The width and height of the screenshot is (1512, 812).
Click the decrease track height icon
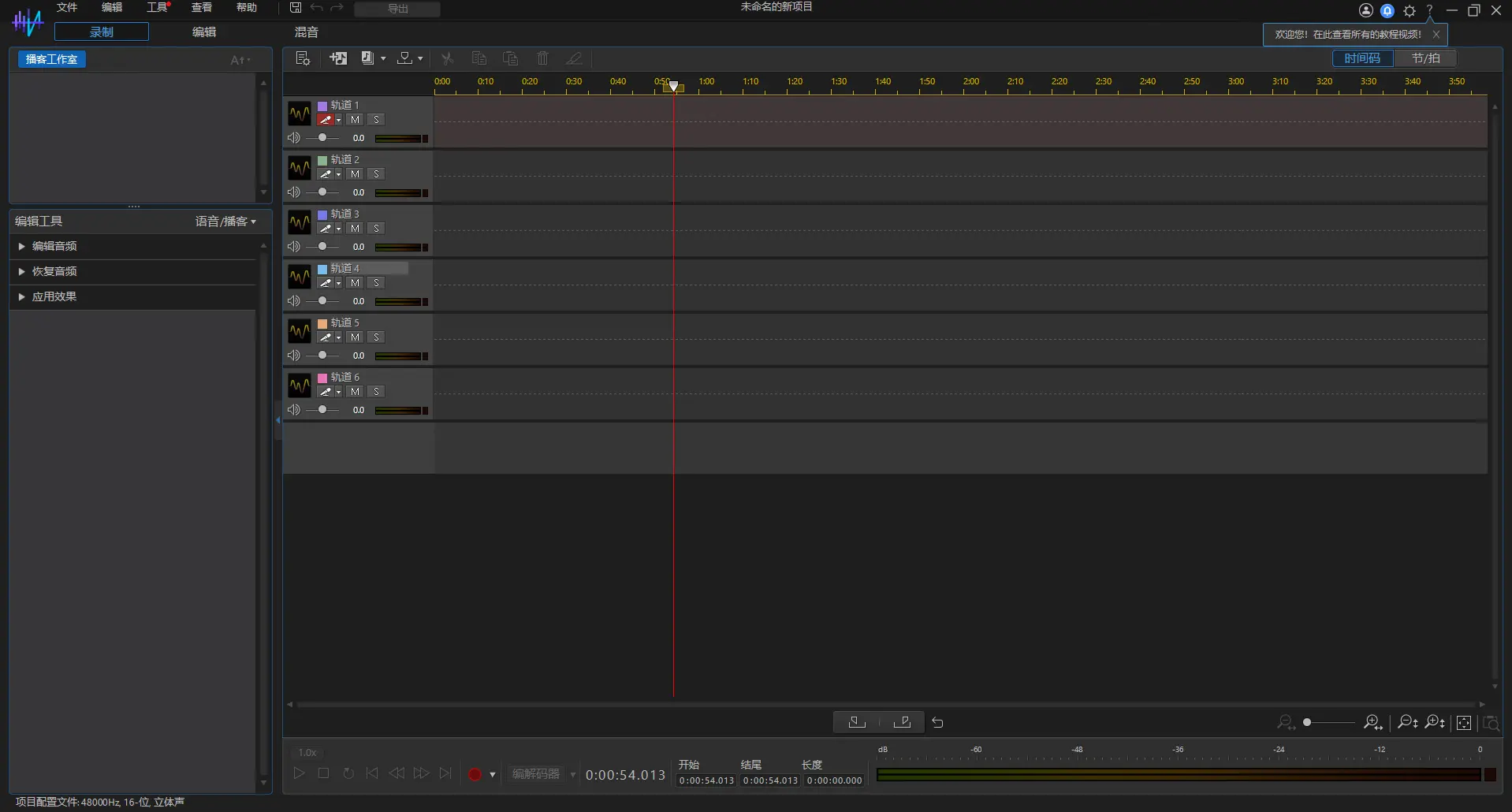(1408, 722)
